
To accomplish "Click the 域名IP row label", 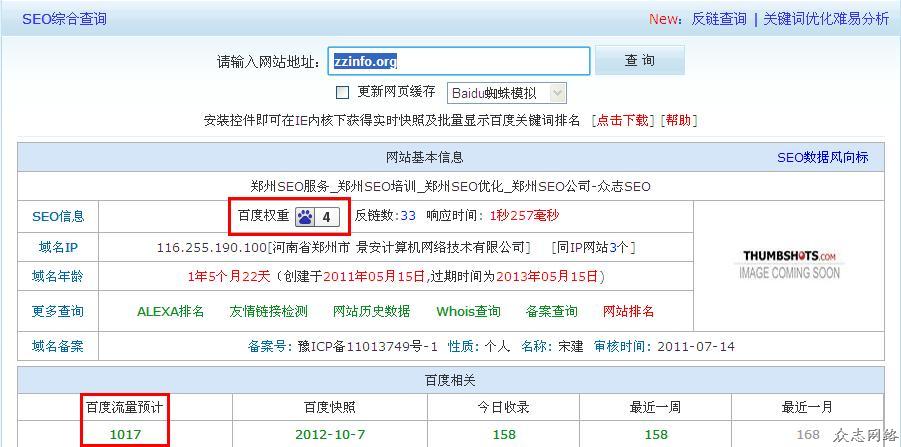I will (x=57, y=248).
